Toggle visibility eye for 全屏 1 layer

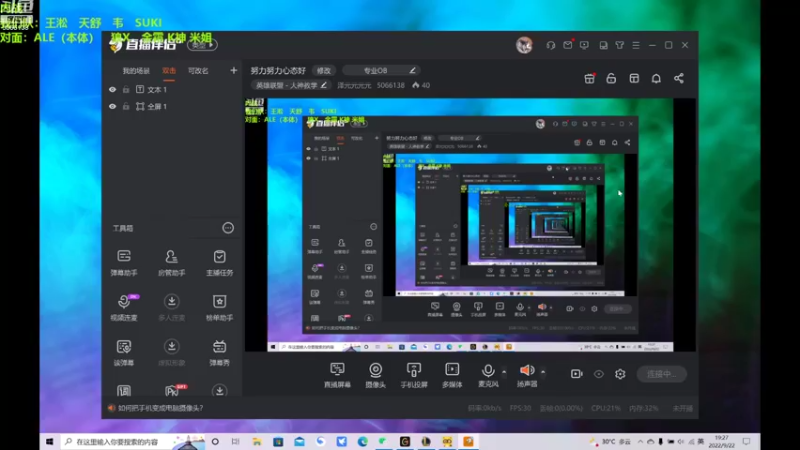pos(112,107)
